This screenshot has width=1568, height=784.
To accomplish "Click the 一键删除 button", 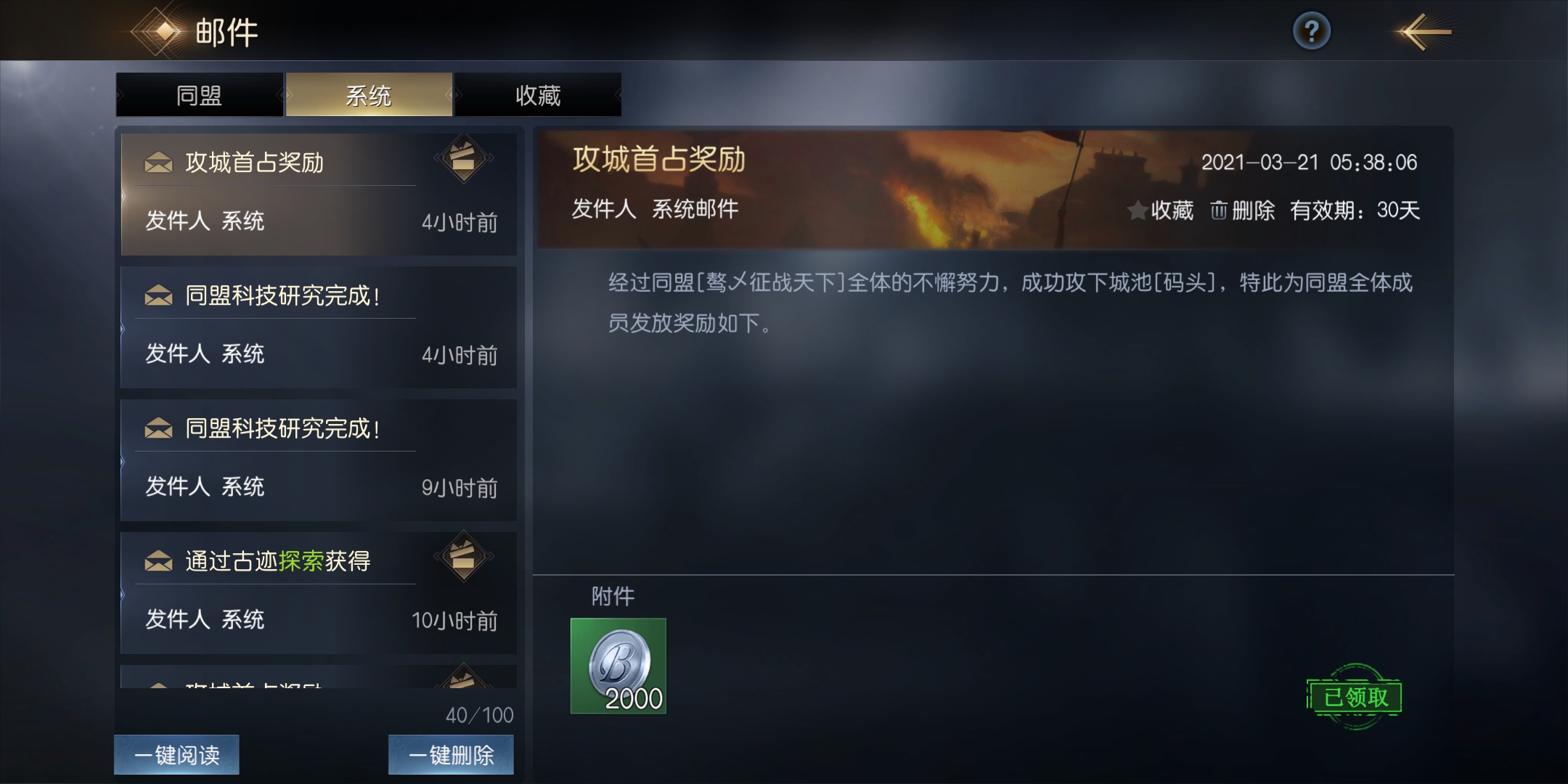I will coord(451,755).
